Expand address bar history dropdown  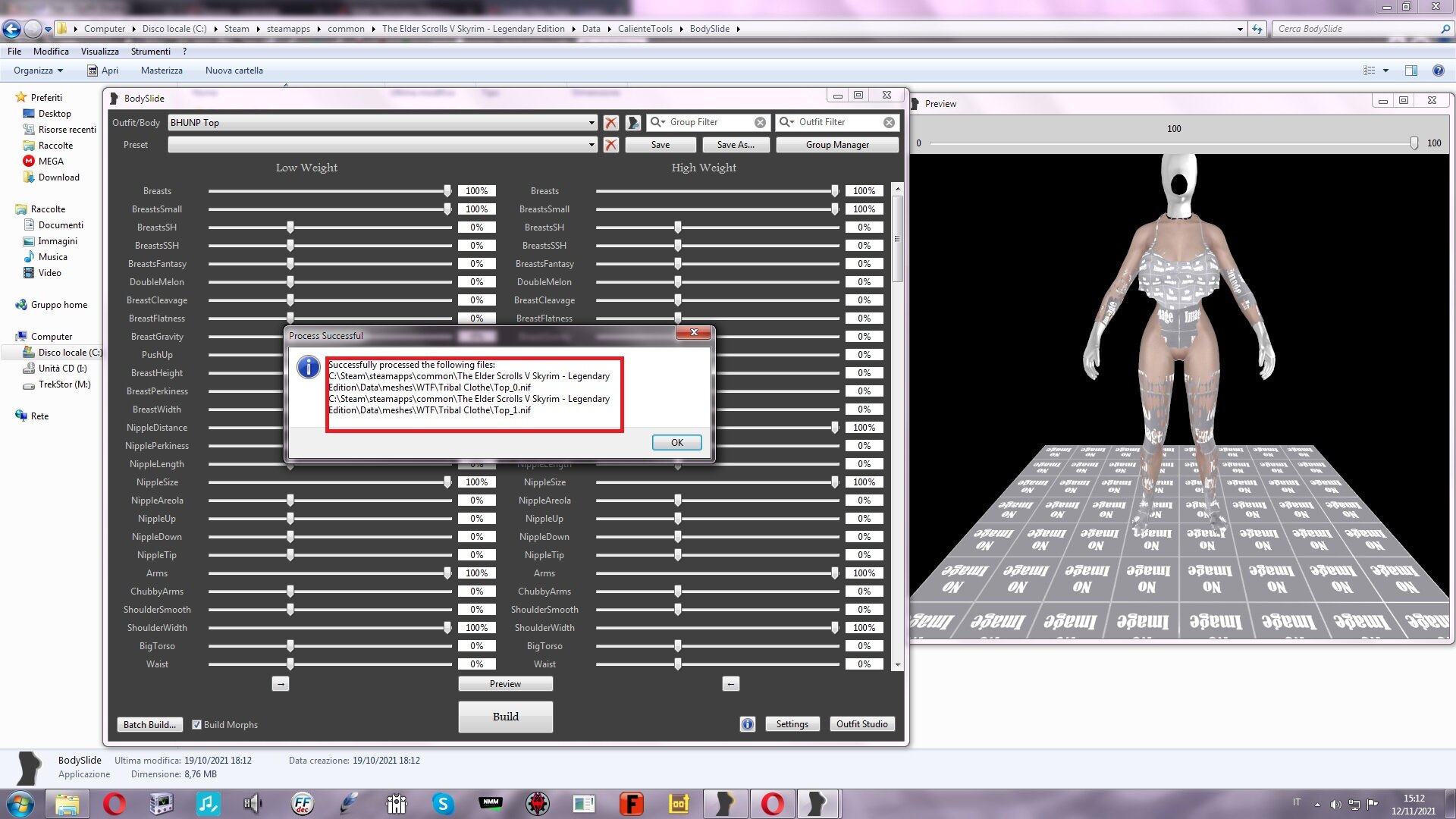click(1240, 29)
